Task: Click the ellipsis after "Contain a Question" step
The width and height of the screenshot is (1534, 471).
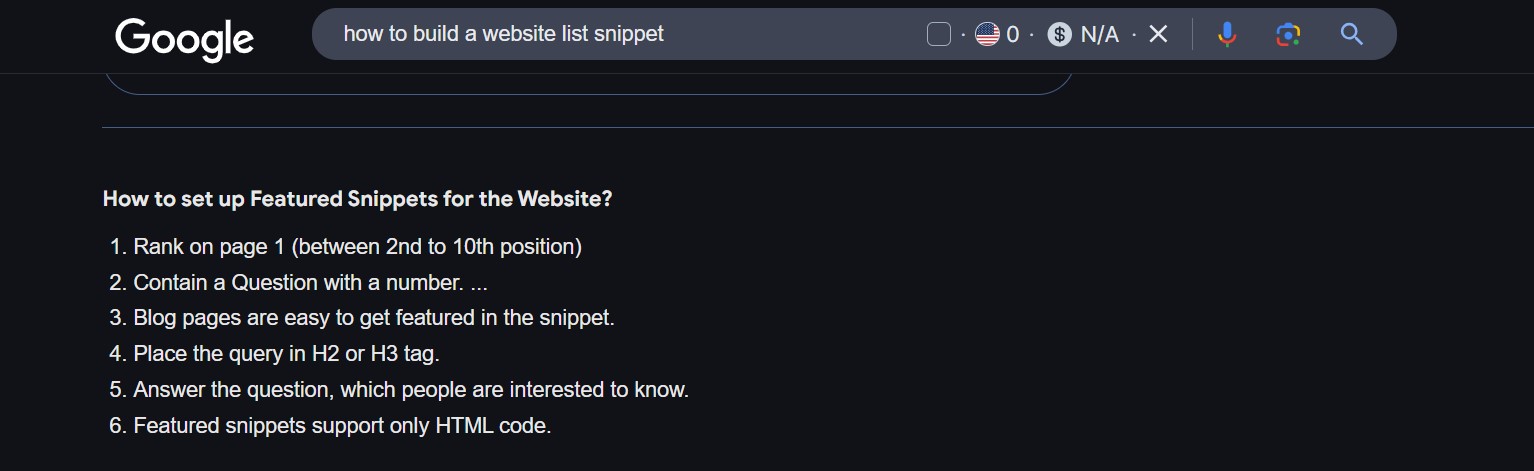Action: [x=478, y=284]
